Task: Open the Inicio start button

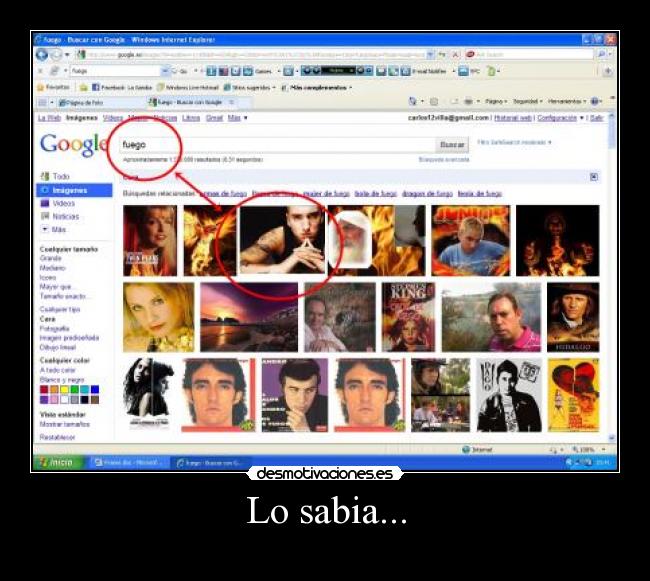Action: [x=57, y=462]
